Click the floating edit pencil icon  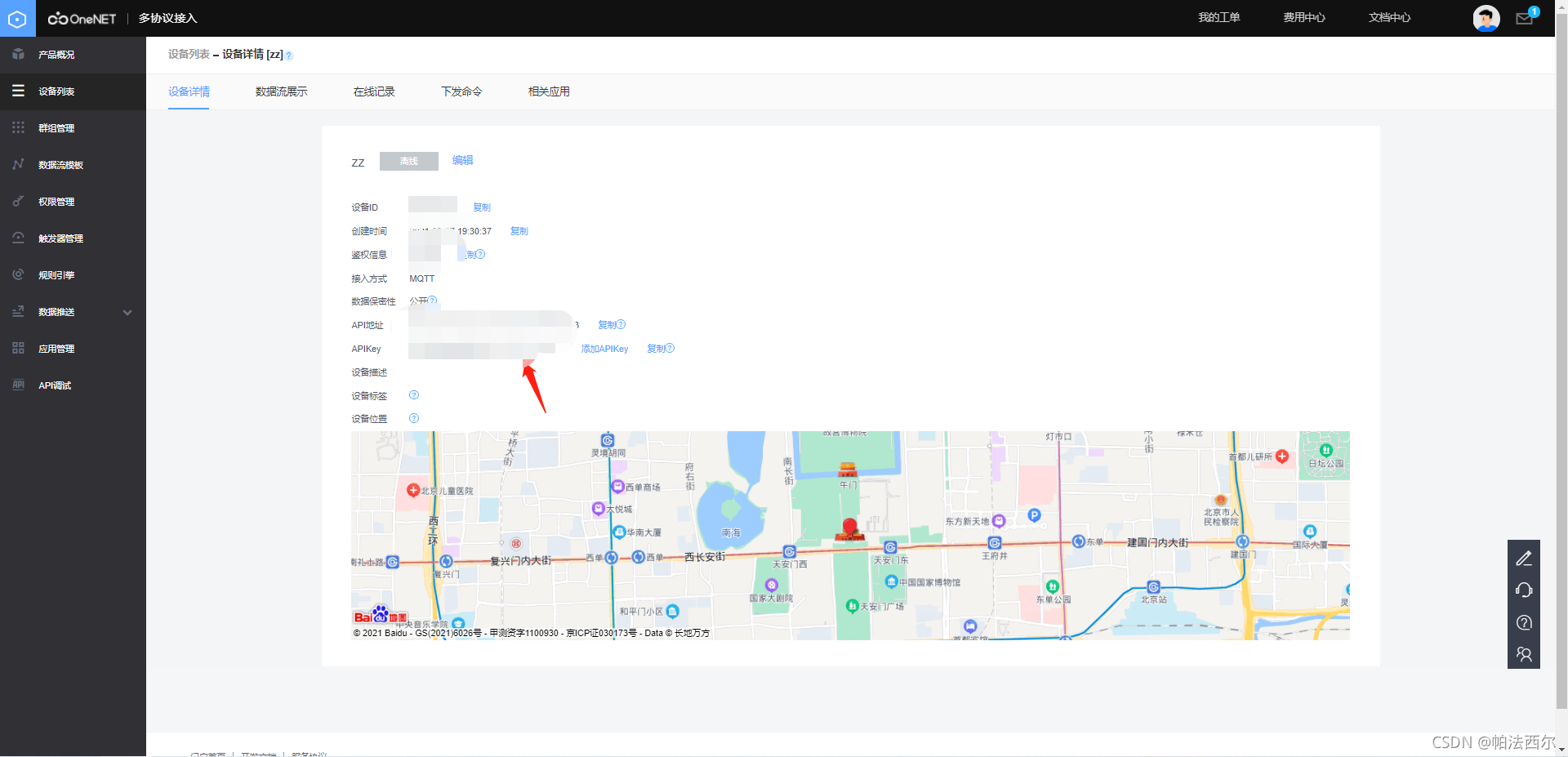[x=1524, y=558]
